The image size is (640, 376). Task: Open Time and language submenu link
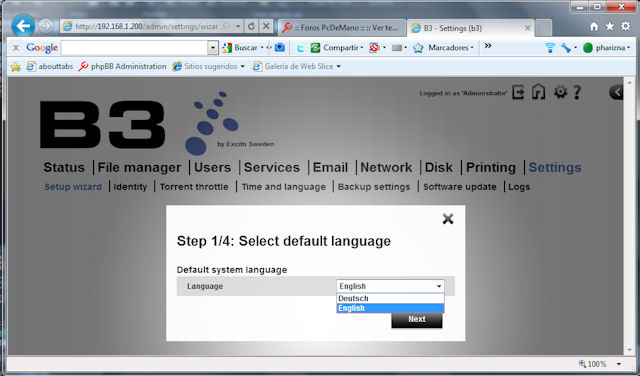tap(284, 187)
